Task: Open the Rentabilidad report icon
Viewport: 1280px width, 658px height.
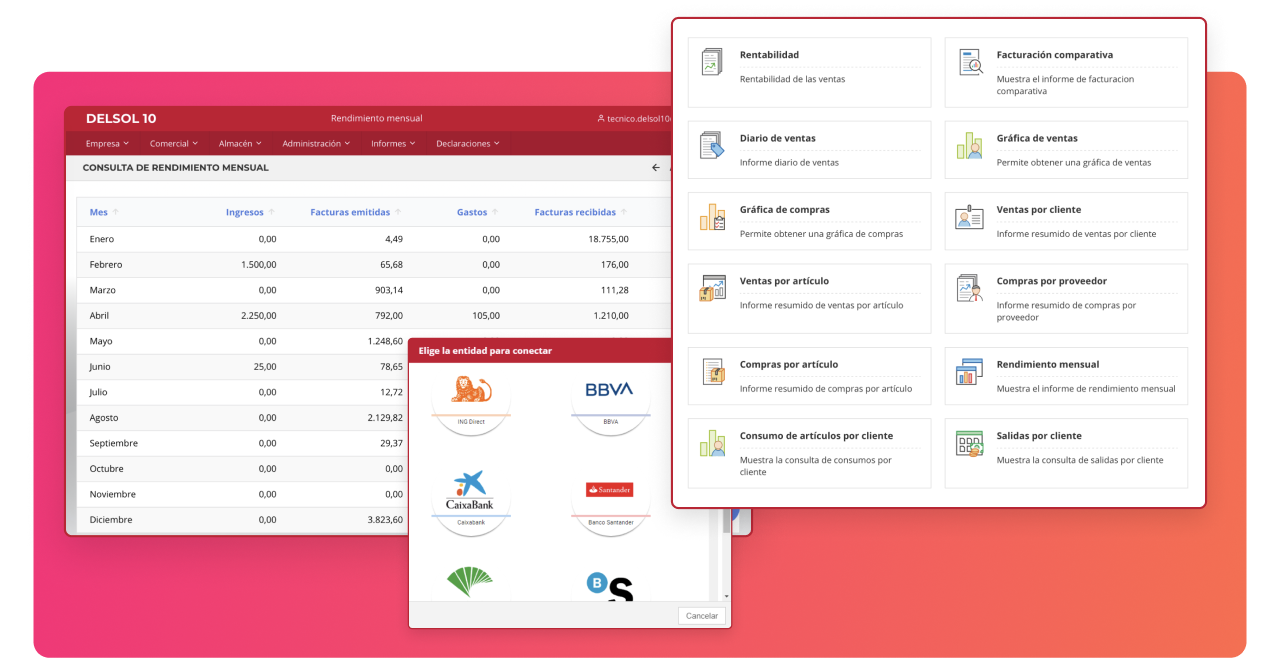Action: pyautogui.click(x=712, y=62)
